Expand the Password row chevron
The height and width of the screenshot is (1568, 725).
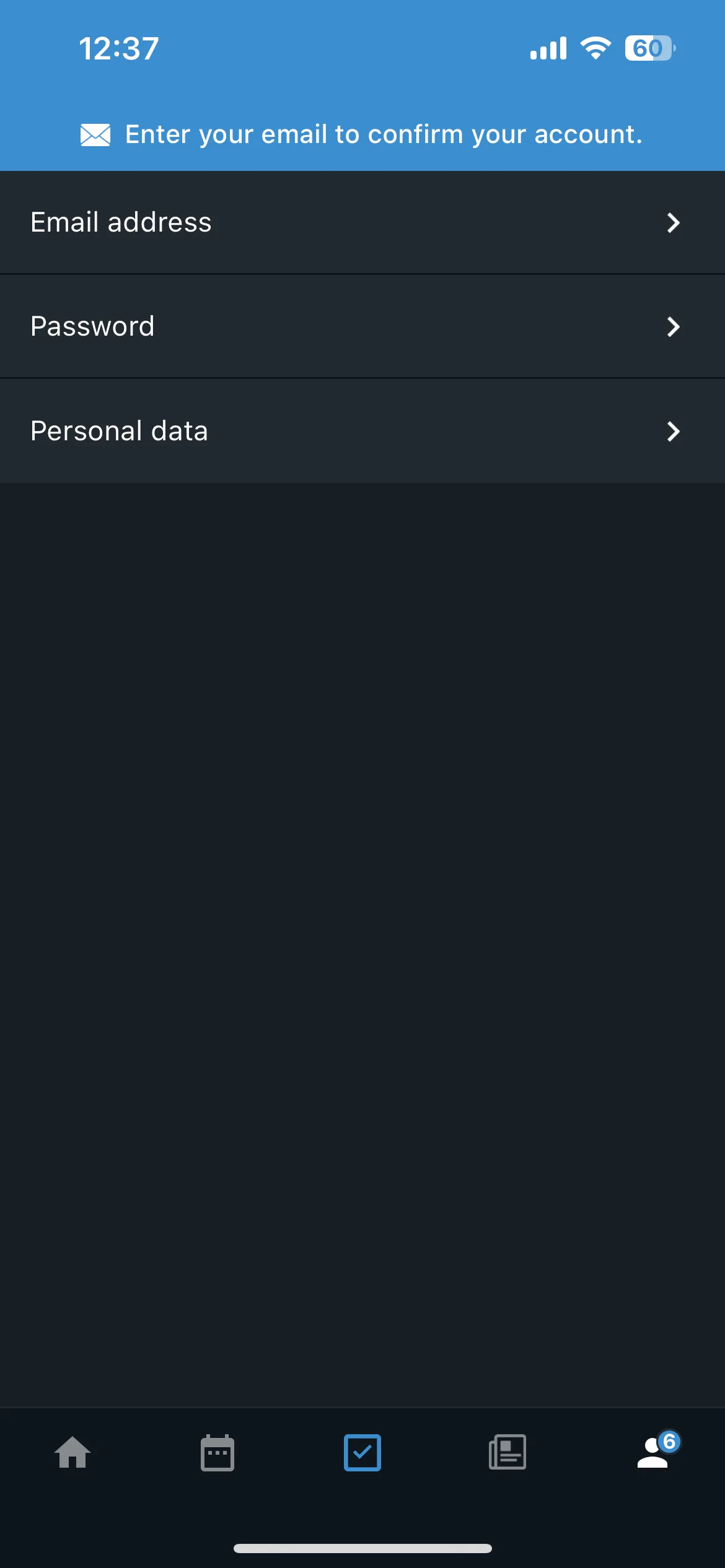pos(674,326)
